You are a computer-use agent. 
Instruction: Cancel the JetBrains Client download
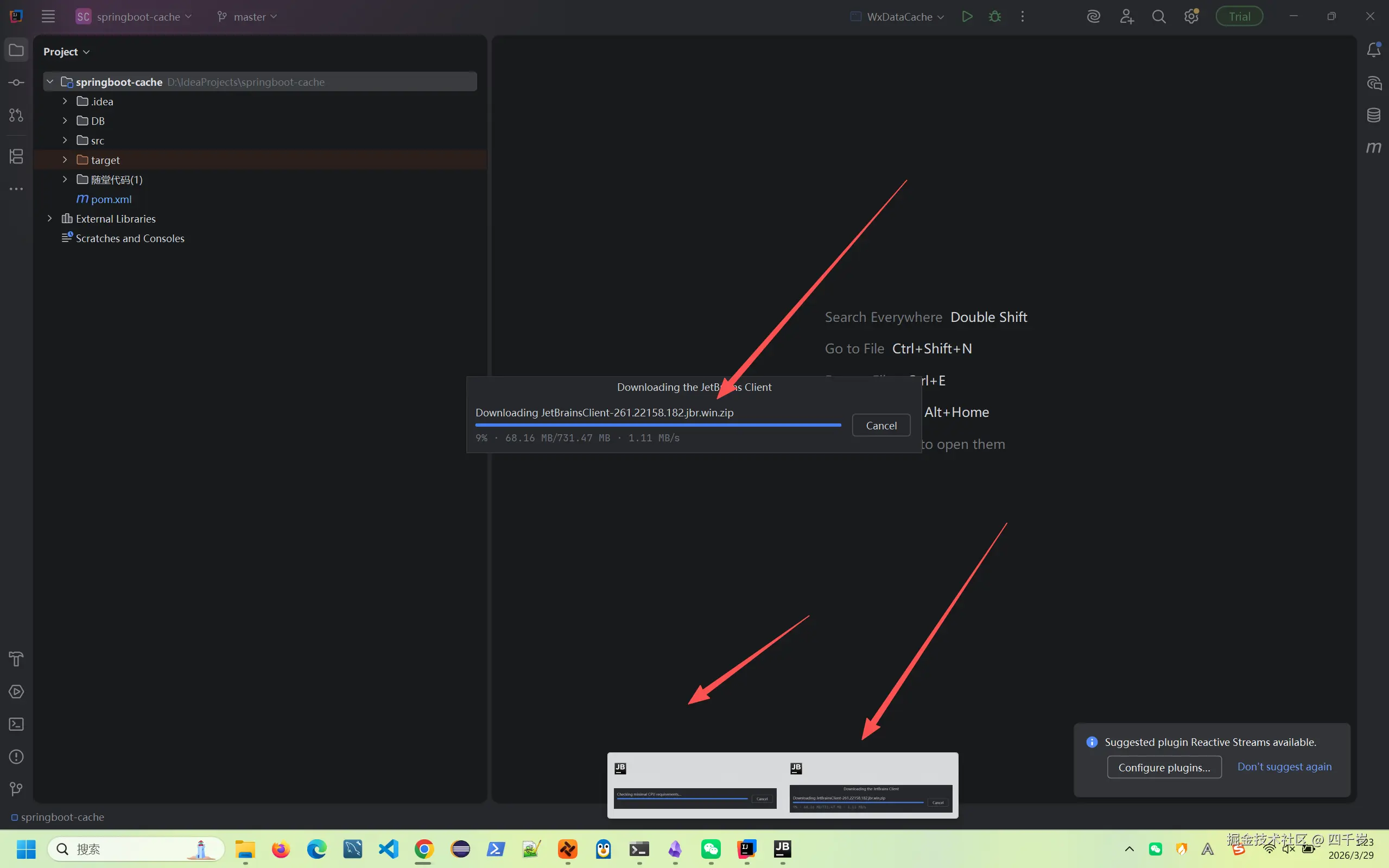tap(880, 426)
